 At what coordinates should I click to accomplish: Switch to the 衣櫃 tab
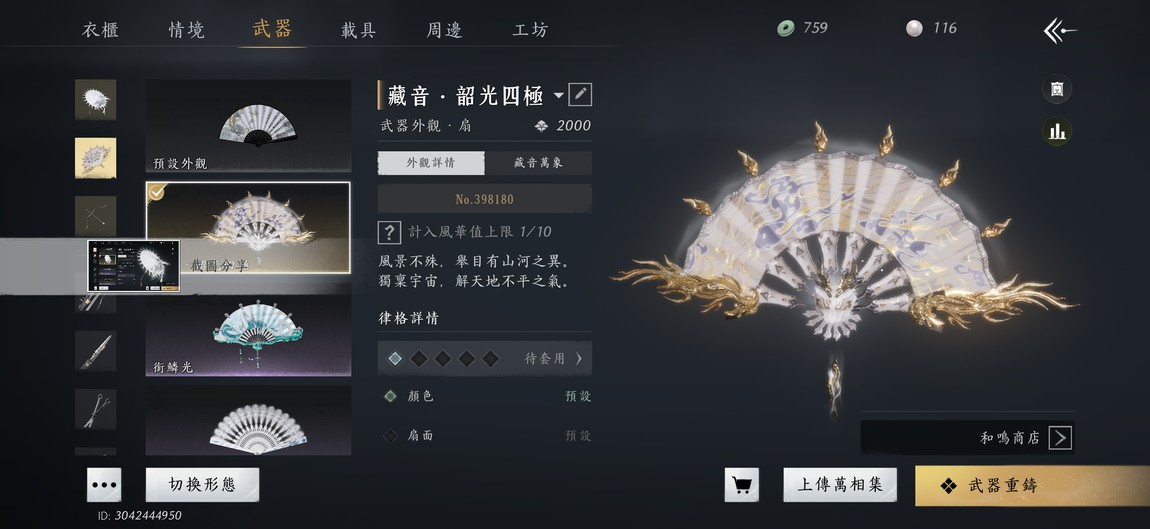[x=100, y=30]
